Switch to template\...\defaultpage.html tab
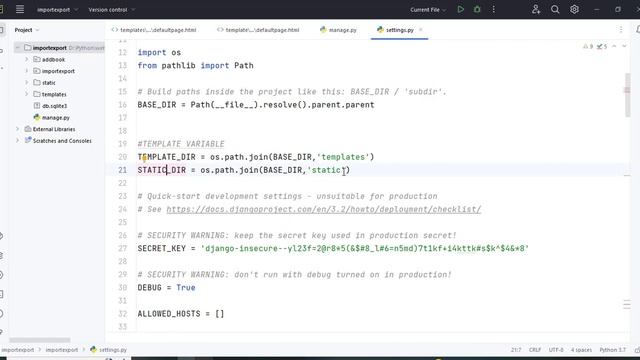Viewport: 640px width, 360px height. [x=258, y=30]
